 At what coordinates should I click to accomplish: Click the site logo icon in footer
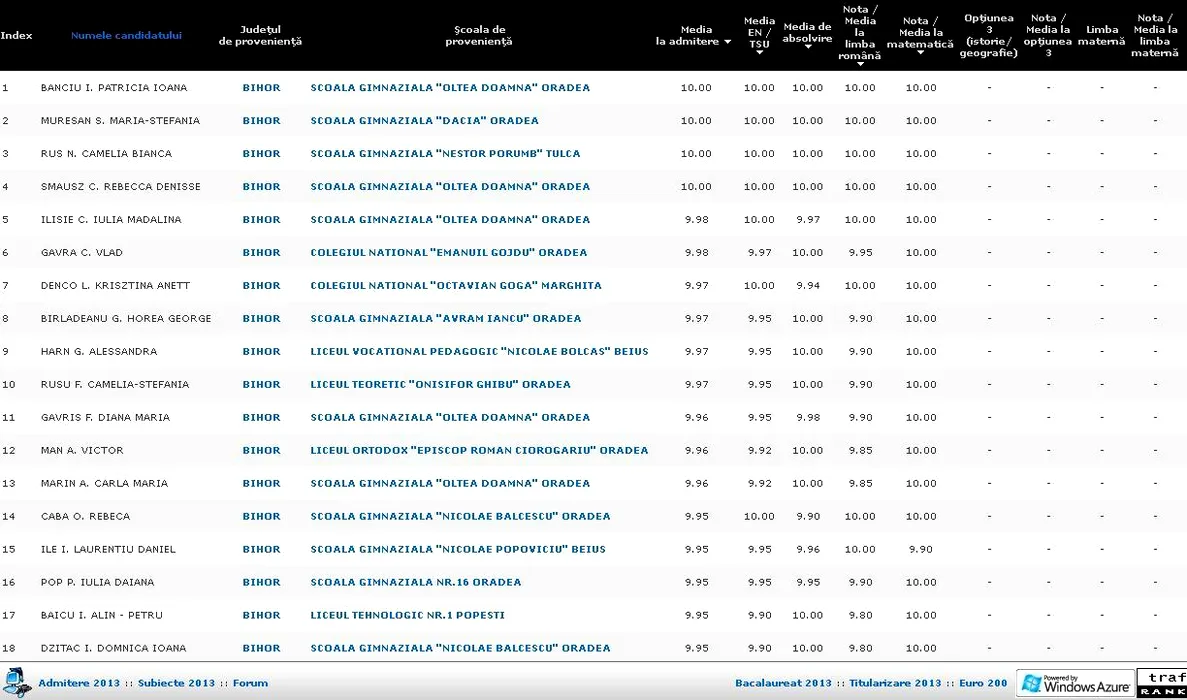[x=16, y=682]
